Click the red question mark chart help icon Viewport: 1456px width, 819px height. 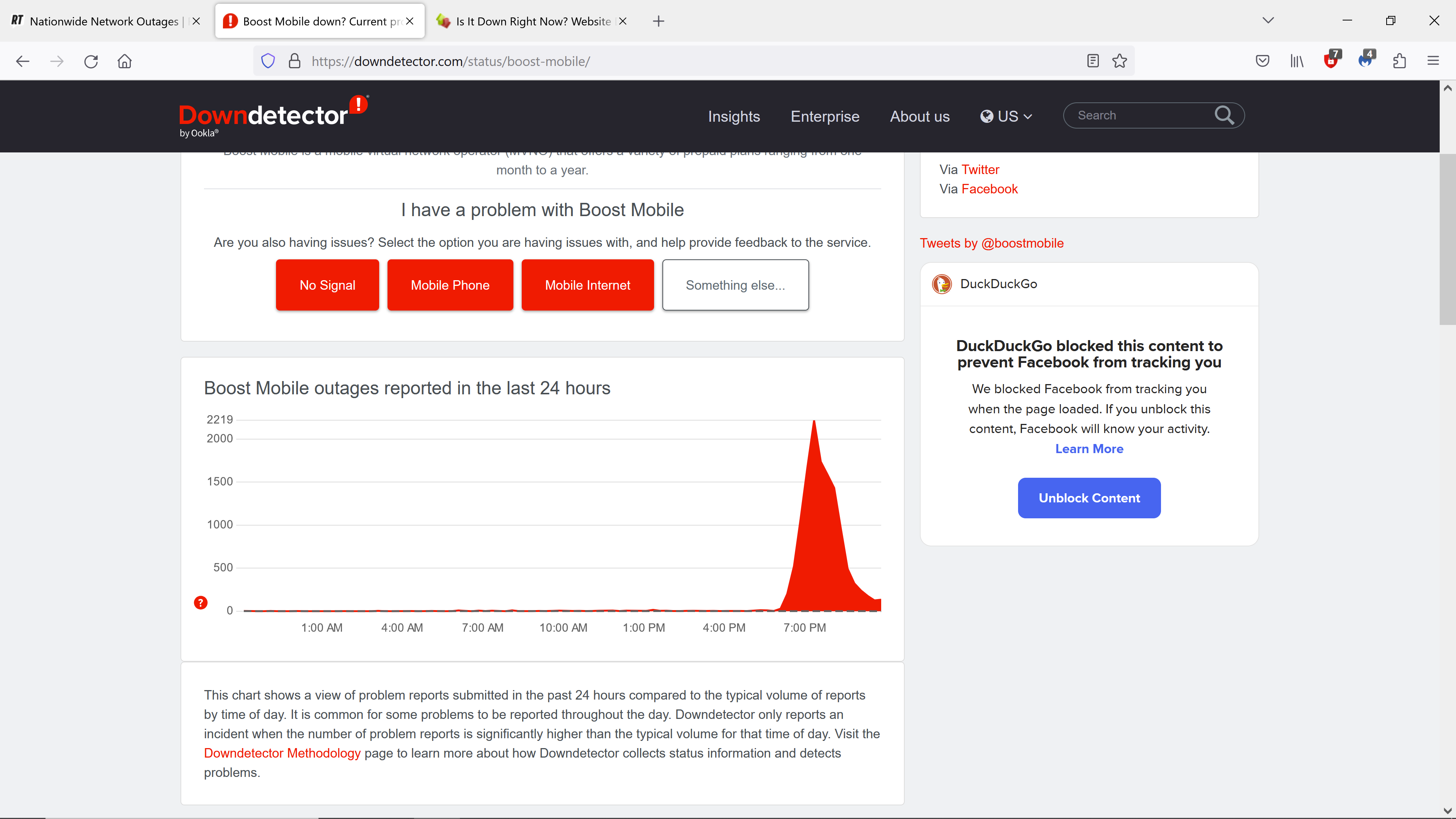coord(201,602)
